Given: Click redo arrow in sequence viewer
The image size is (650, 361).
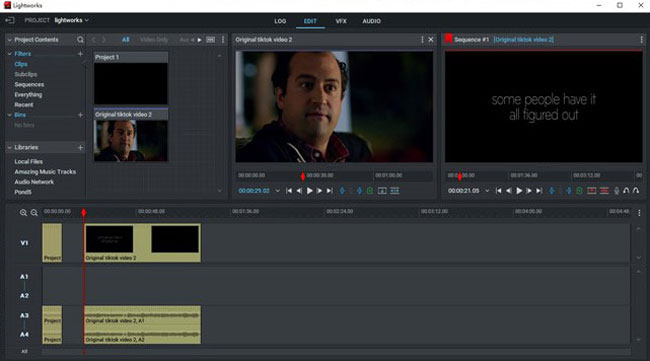Looking at the screenshot, I should [x=636, y=191].
